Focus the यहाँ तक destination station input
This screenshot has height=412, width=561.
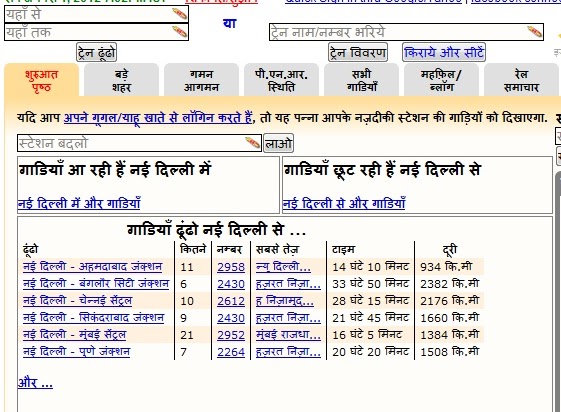pos(96,32)
